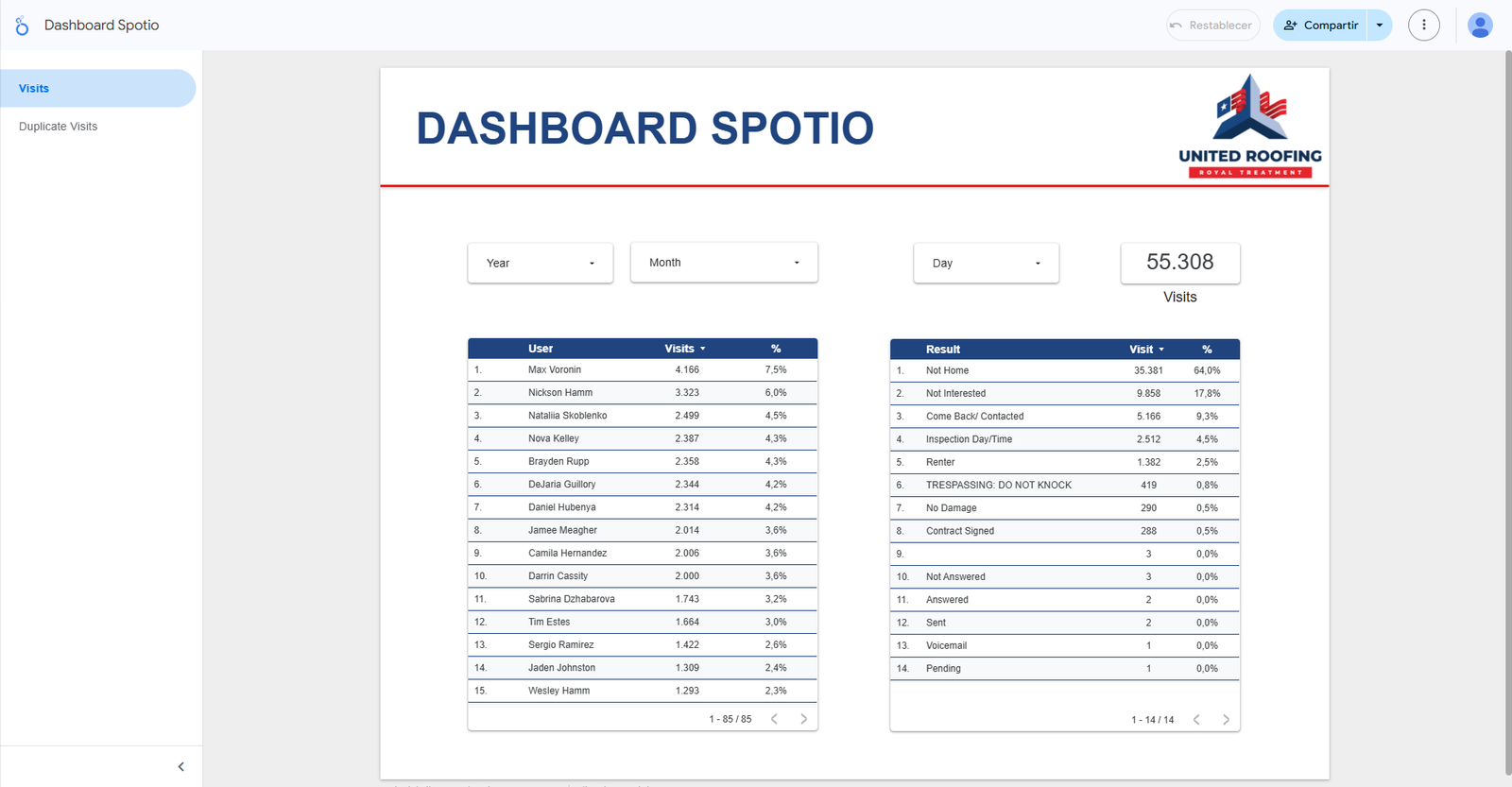Viewport: 1512px width, 787px height.
Task: Click the Restablecer reset button
Action: [x=1212, y=26]
